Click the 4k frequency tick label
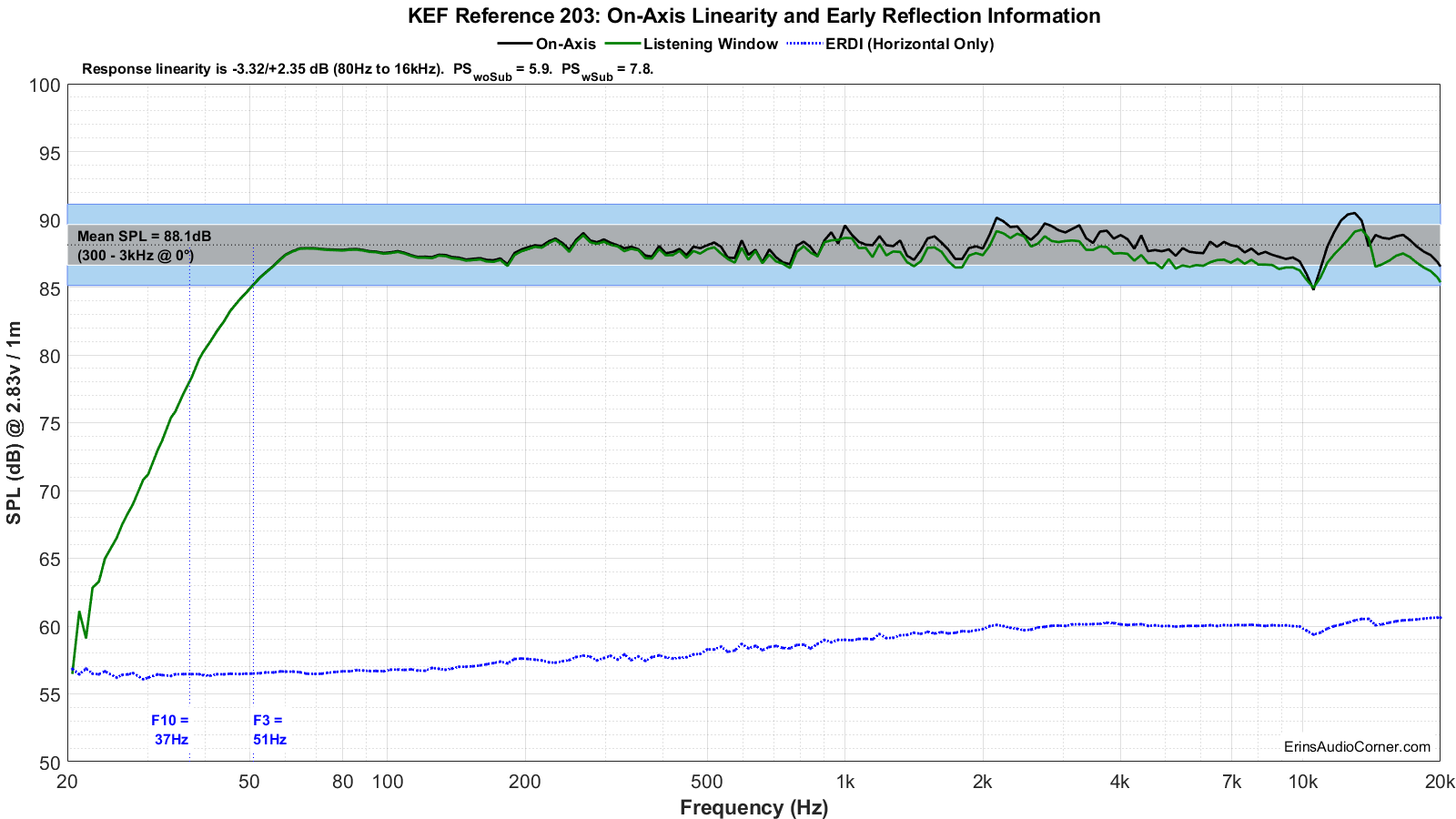The height and width of the screenshot is (819, 1456). [x=1119, y=782]
